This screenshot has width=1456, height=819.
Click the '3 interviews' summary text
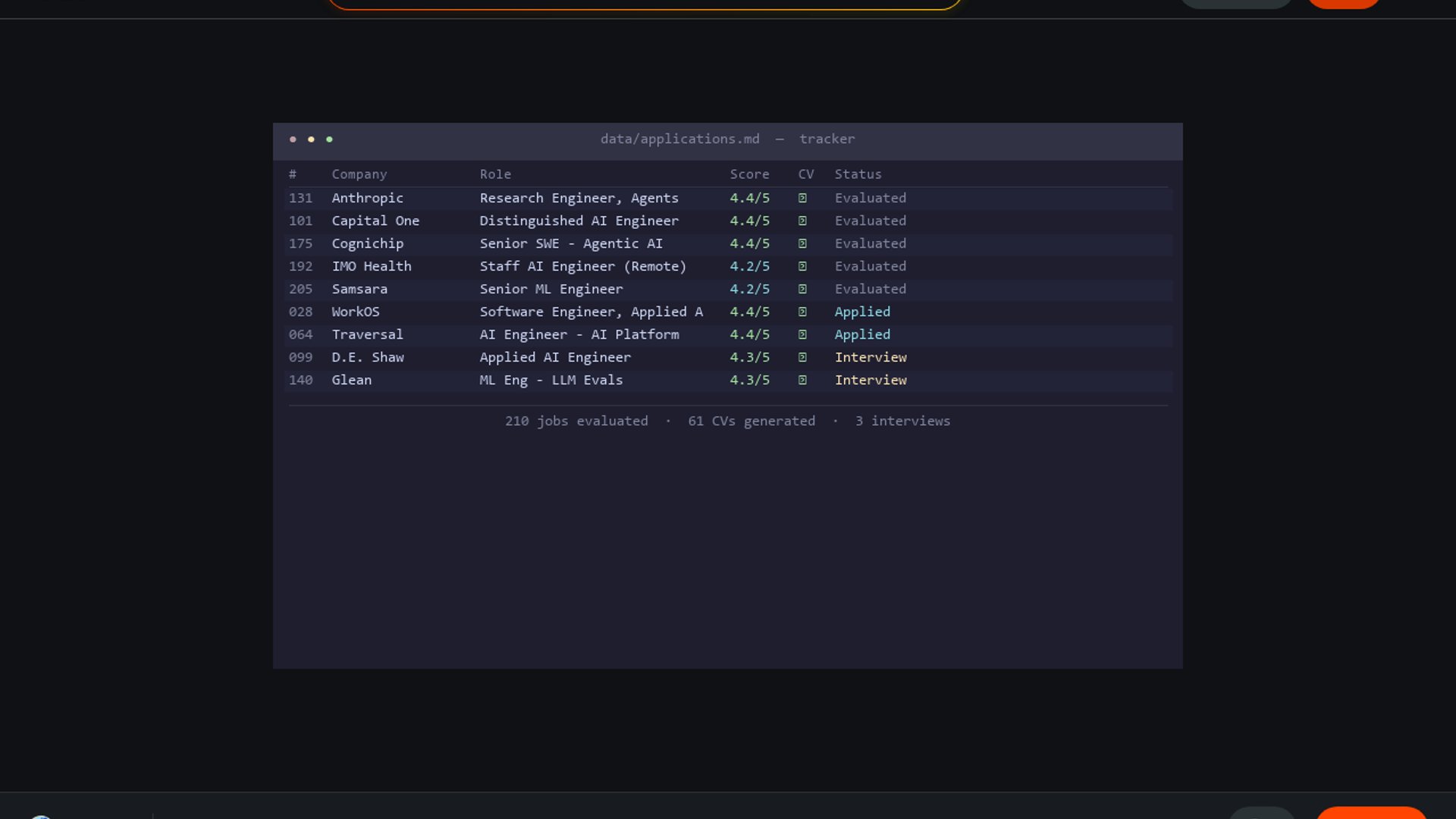[902, 421]
